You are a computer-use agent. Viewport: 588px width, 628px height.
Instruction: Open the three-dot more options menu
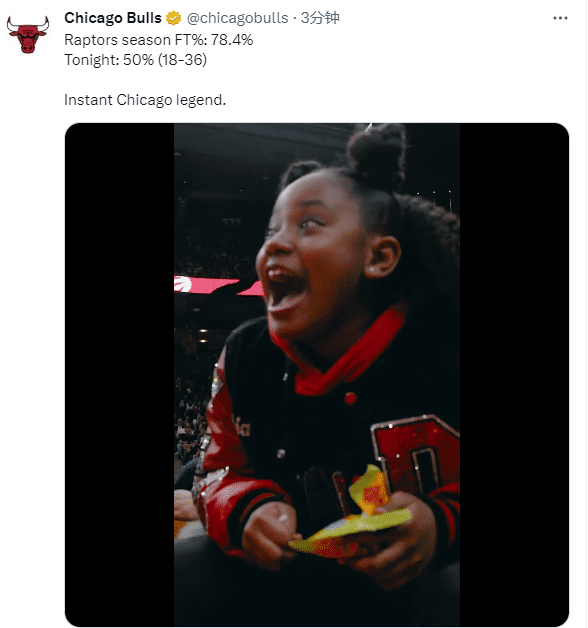pyautogui.click(x=560, y=18)
